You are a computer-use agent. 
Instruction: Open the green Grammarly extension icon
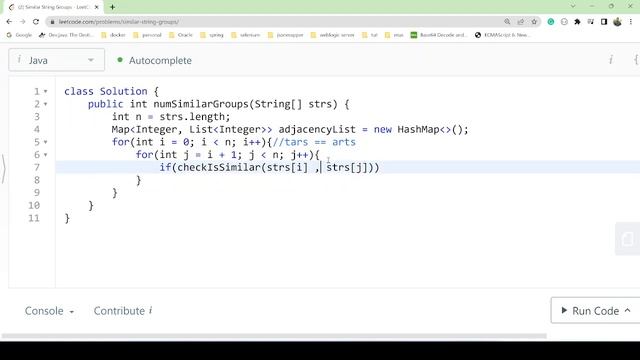(x=551, y=22)
